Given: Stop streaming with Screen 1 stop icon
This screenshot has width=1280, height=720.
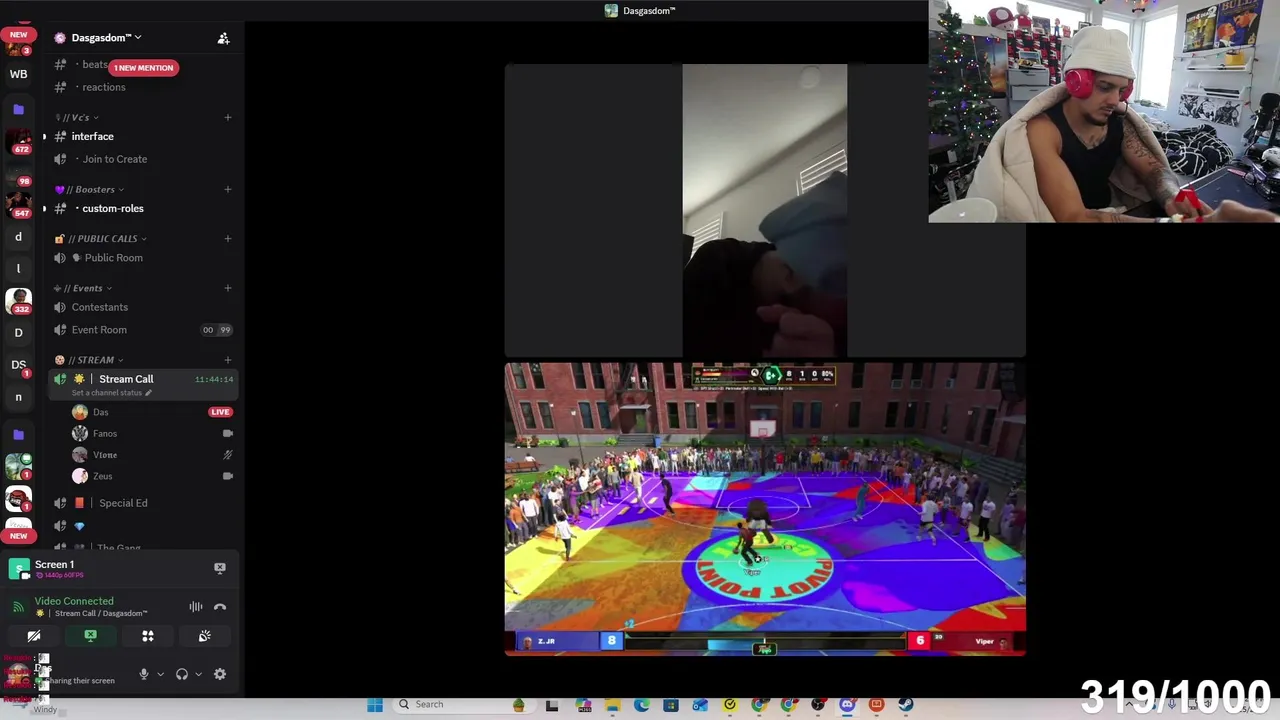Looking at the screenshot, I should (x=220, y=568).
